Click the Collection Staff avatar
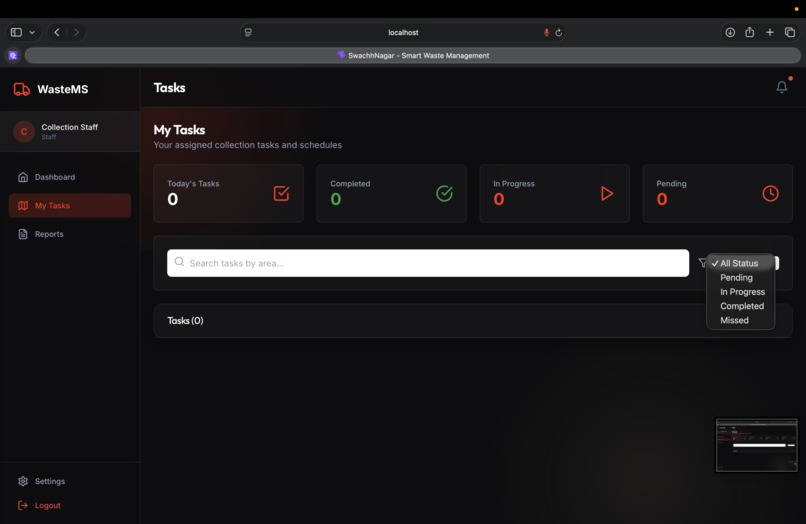Viewport: 806px width, 524px height. 24,131
